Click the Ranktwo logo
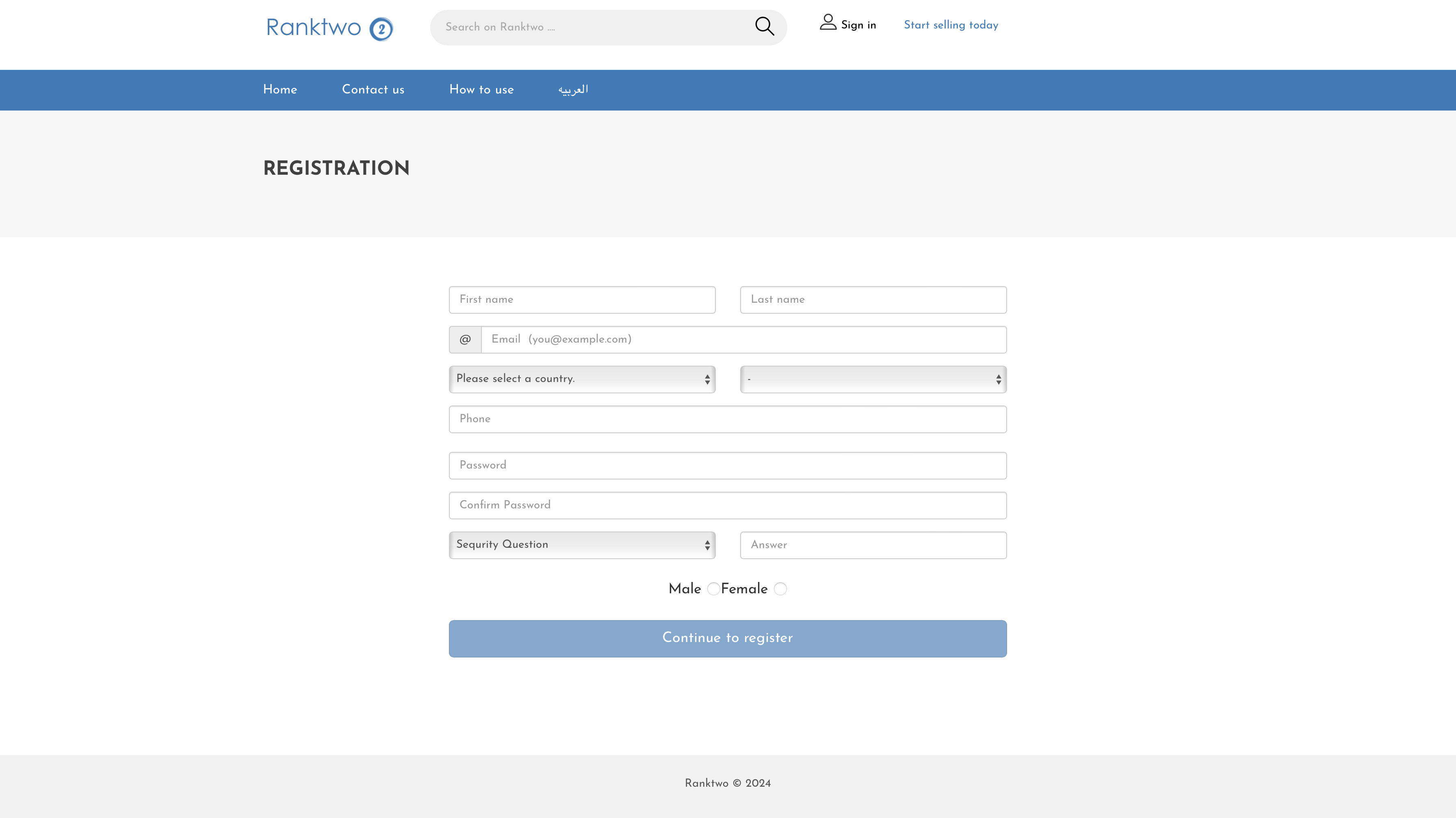This screenshot has width=1456, height=818. (329, 28)
